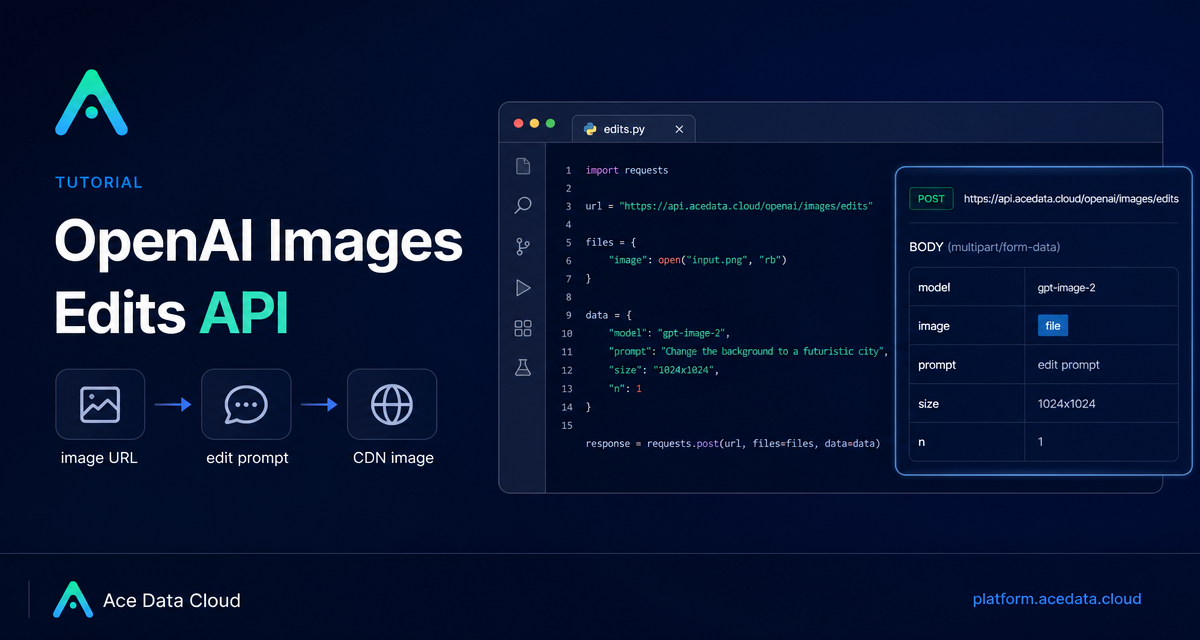Image resolution: width=1200 pixels, height=640 pixels.
Task: Click the n cell in the body table
Action: pos(967,441)
